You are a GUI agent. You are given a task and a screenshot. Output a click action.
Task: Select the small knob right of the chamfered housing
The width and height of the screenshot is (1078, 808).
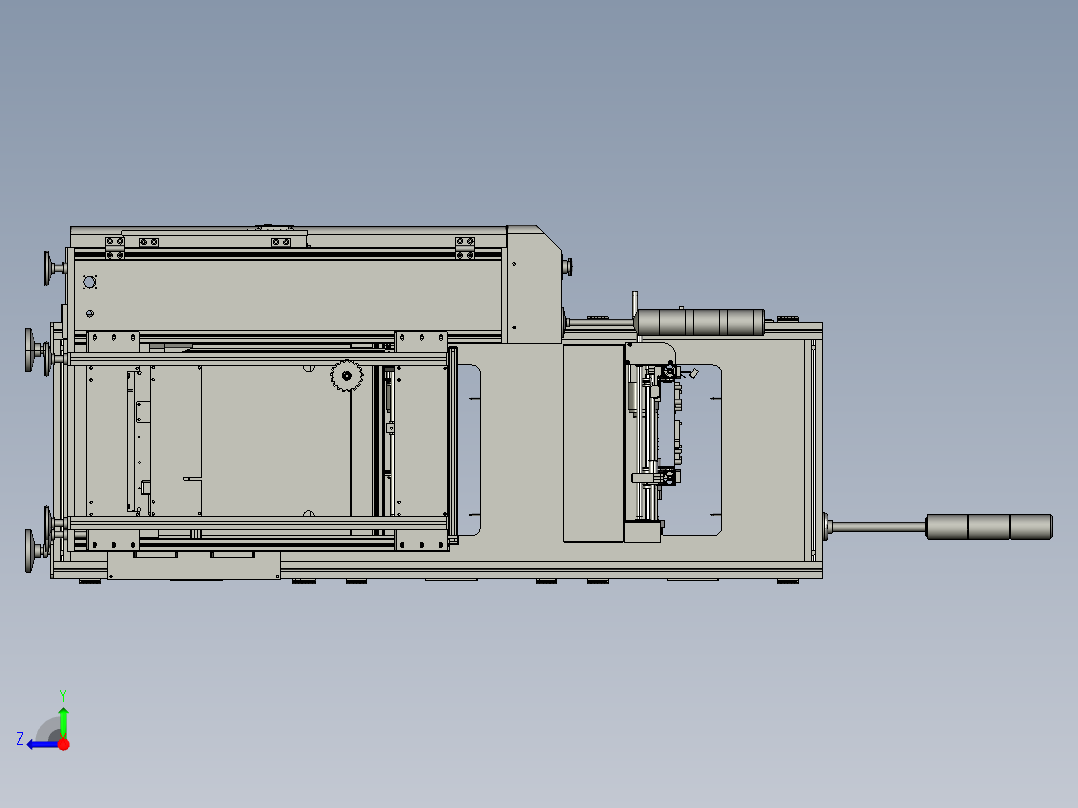point(568,266)
